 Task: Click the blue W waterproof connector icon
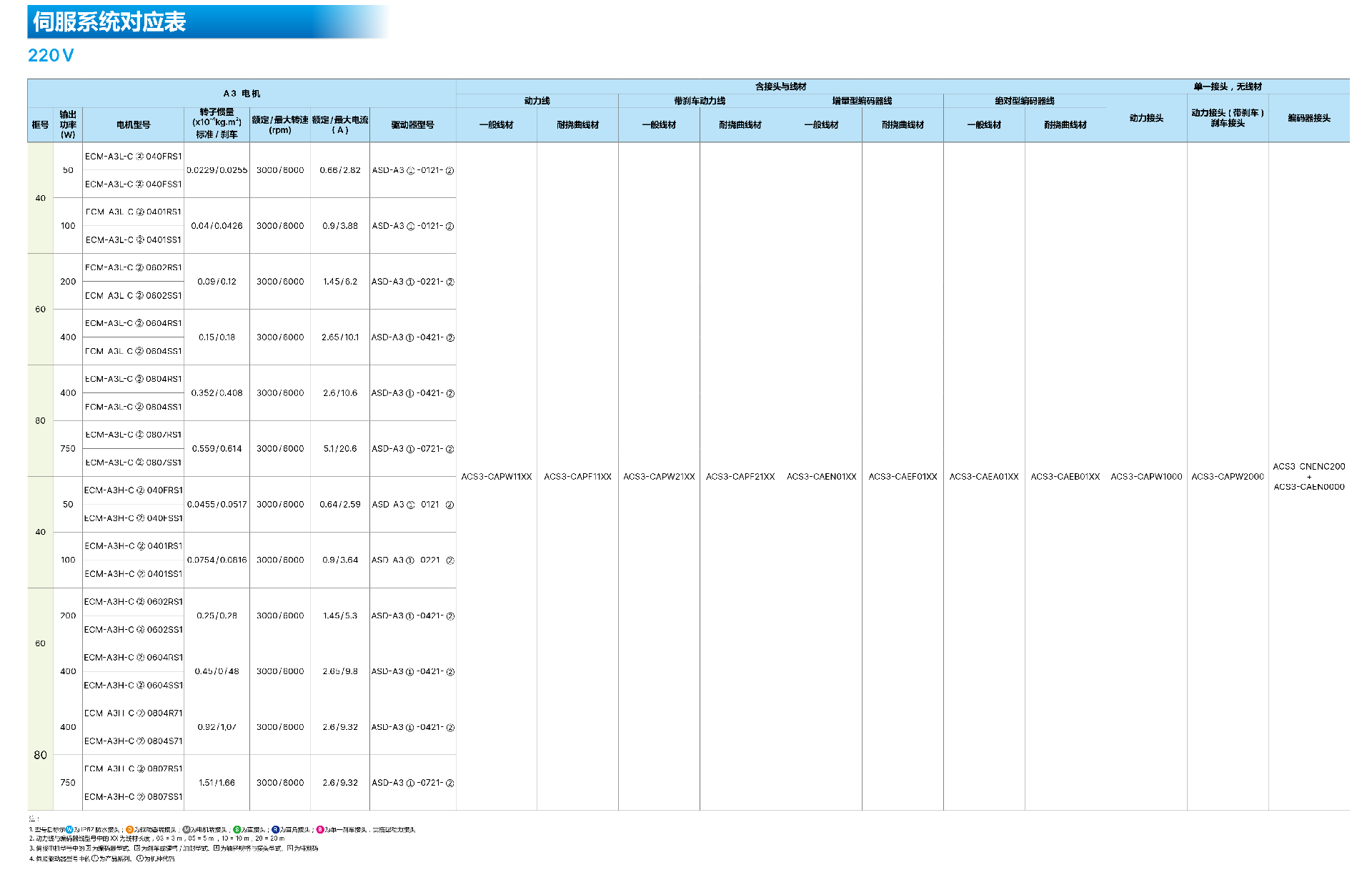click(69, 830)
